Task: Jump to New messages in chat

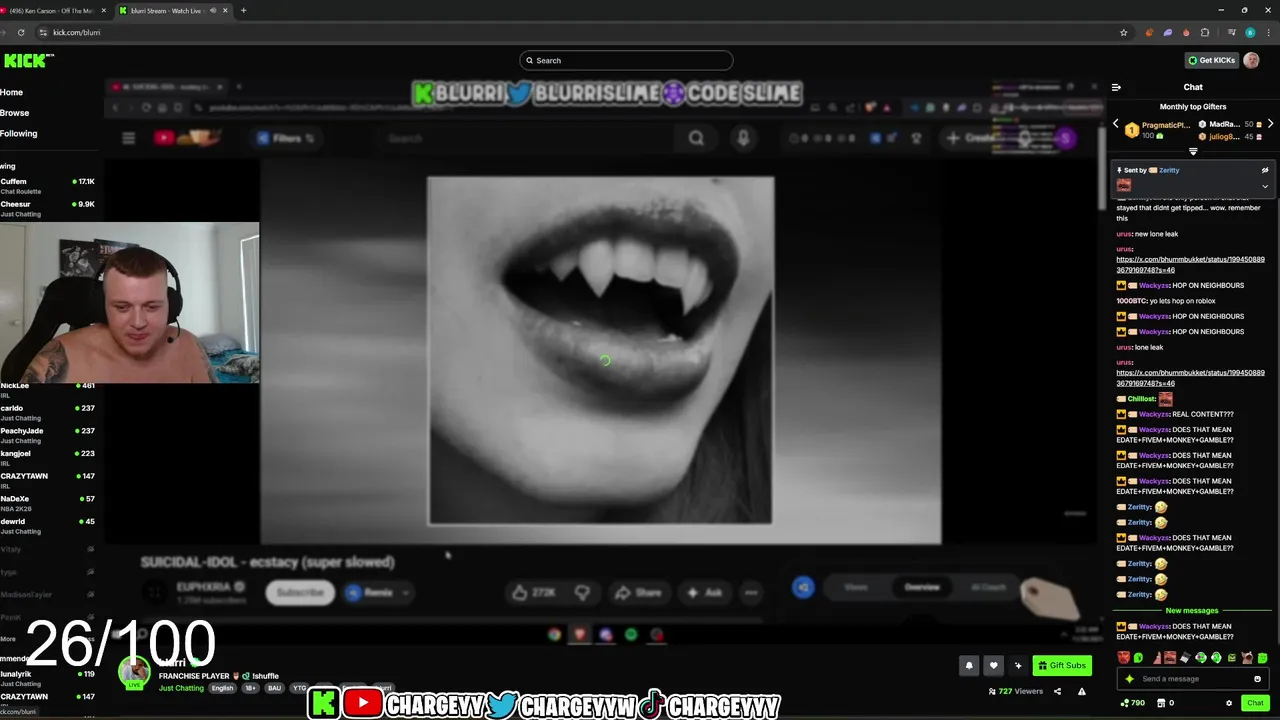Action: pyautogui.click(x=1192, y=610)
